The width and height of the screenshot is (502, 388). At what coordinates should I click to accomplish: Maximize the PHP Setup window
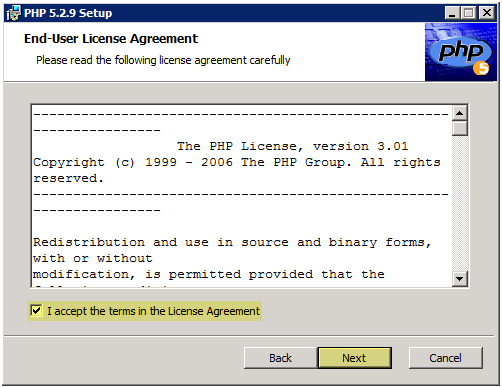coord(469,13)
